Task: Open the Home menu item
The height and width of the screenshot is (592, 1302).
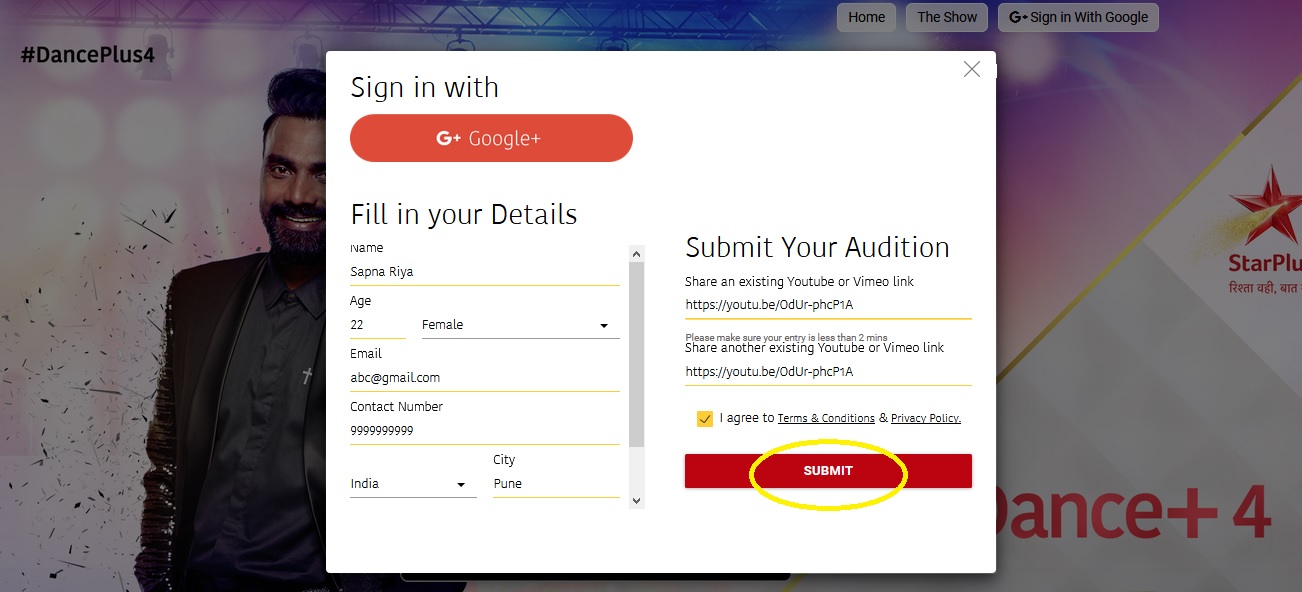Action: pos(866,17)
